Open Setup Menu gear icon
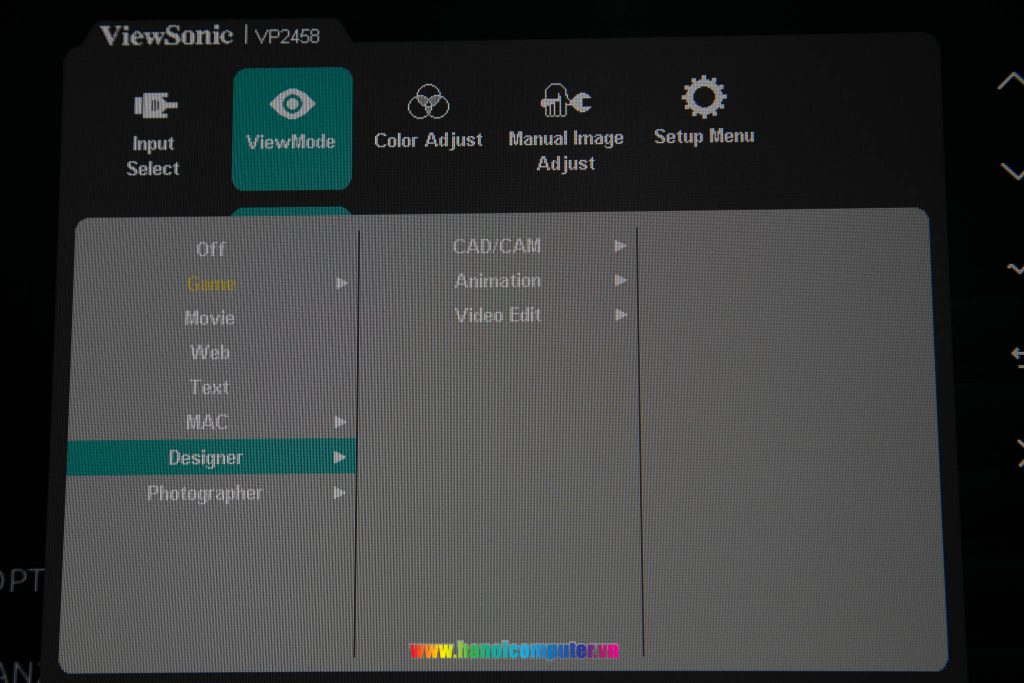 coord(703,97)
